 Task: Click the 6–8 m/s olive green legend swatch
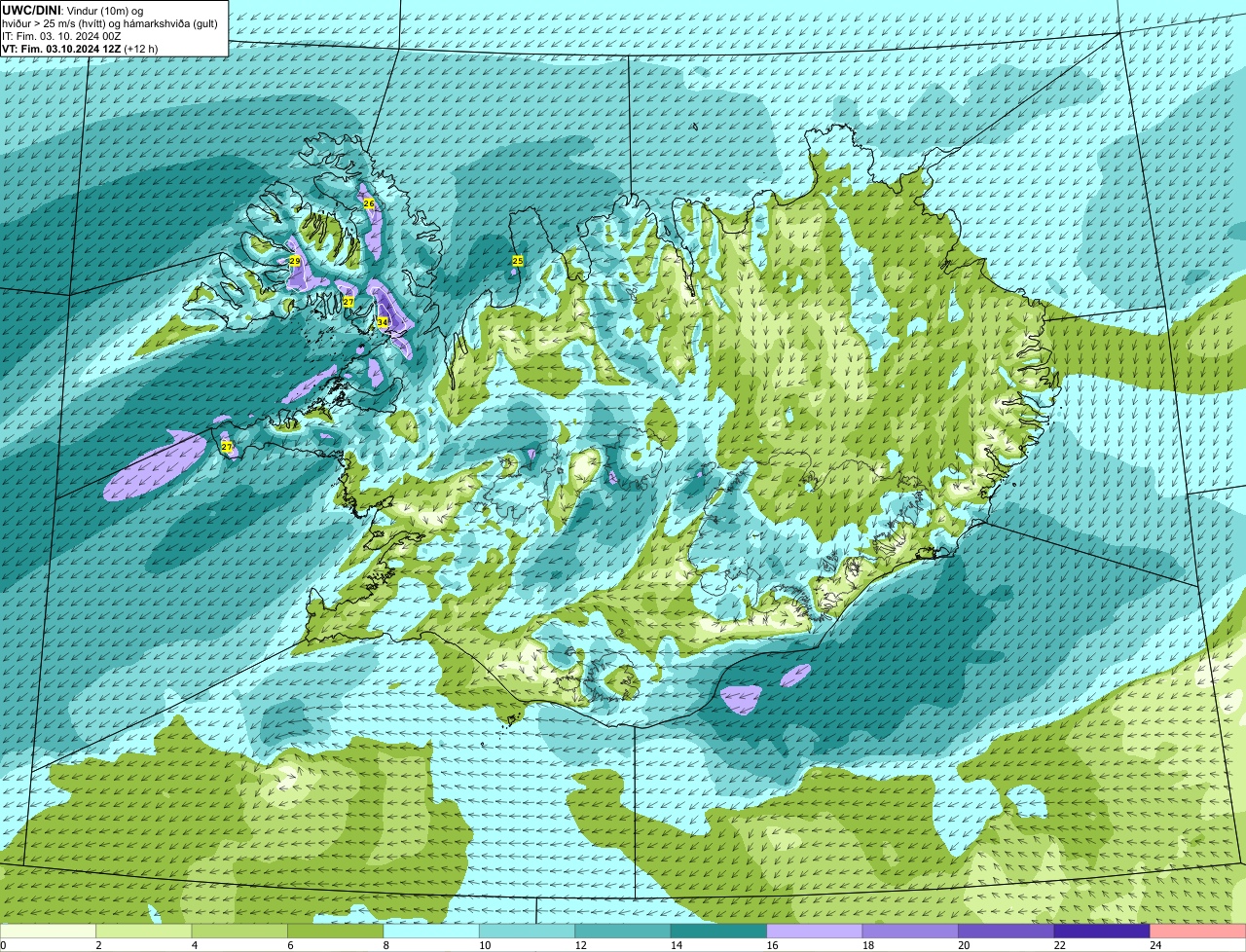coord(336,931)
